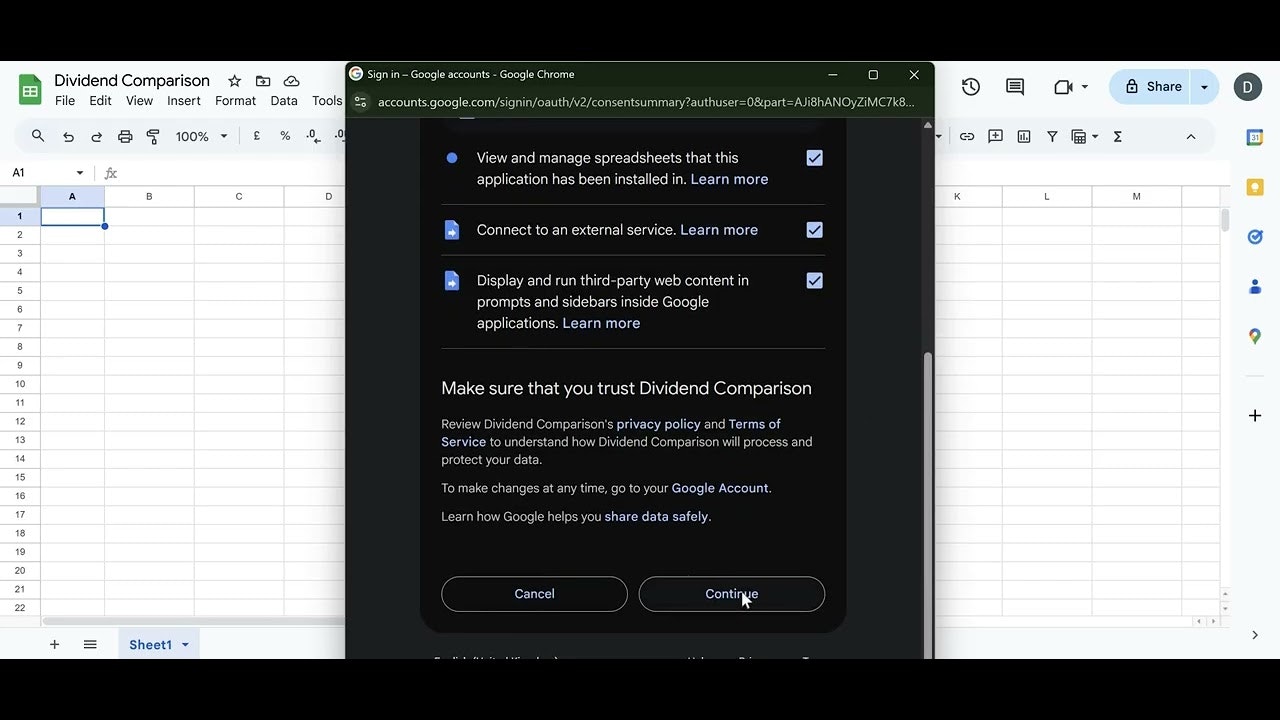The height and width of the screenshot is (720, 1280).
Task: Uncheck the connect to external service permission
Action: tap(814, 230)
